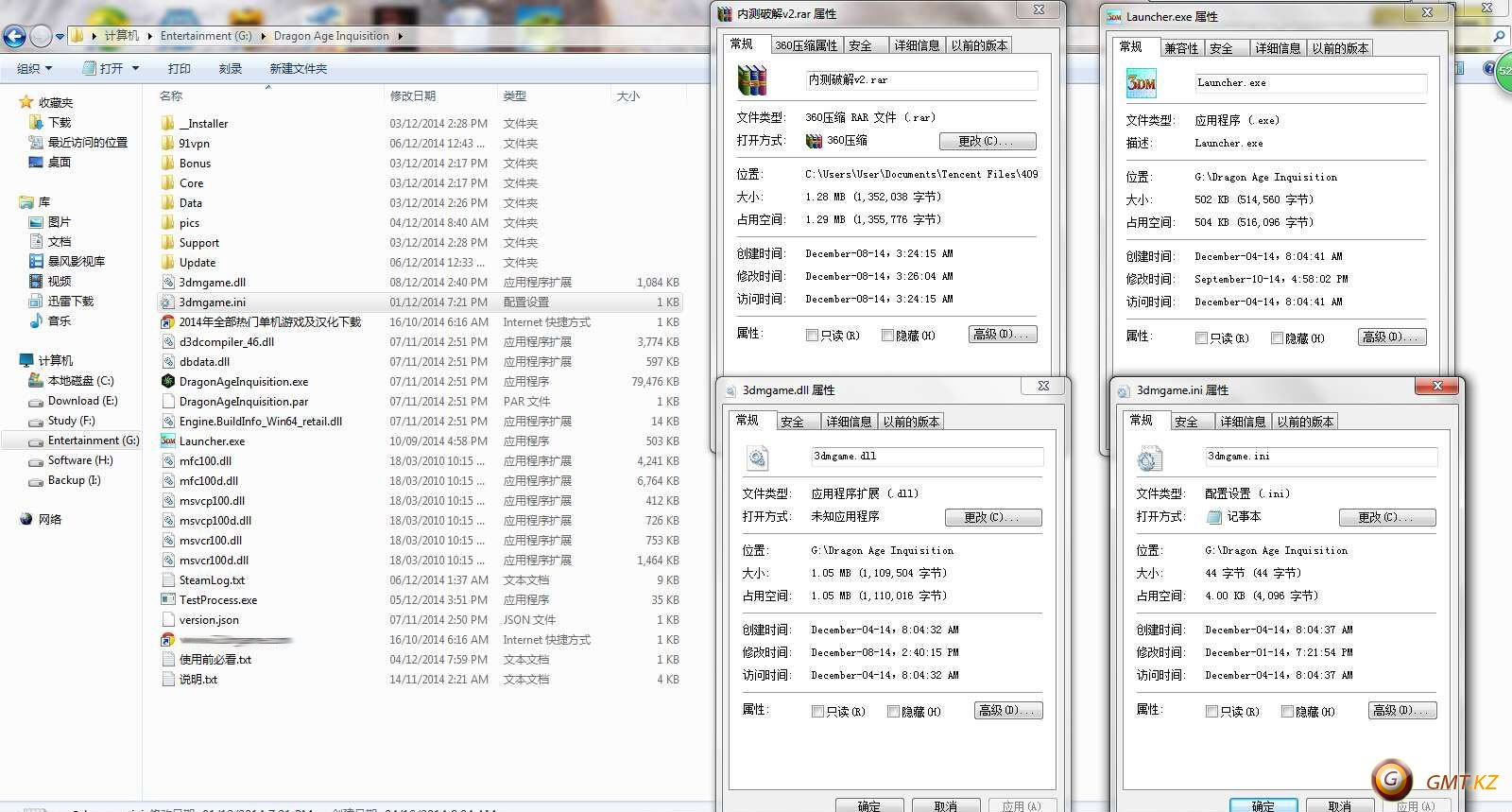
Task: Expand the breadcrumb arrow after Dragon Age Inquisition
Action: (x=400, y=37)
